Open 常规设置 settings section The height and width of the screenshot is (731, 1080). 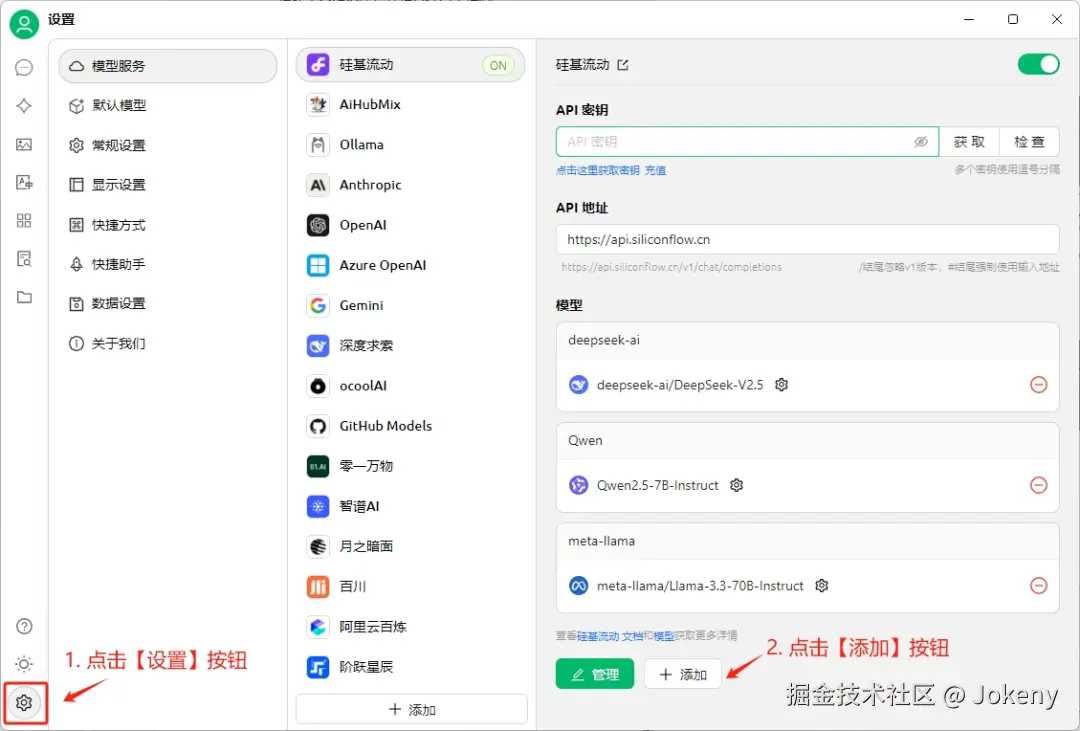click(x=168, y=145)
